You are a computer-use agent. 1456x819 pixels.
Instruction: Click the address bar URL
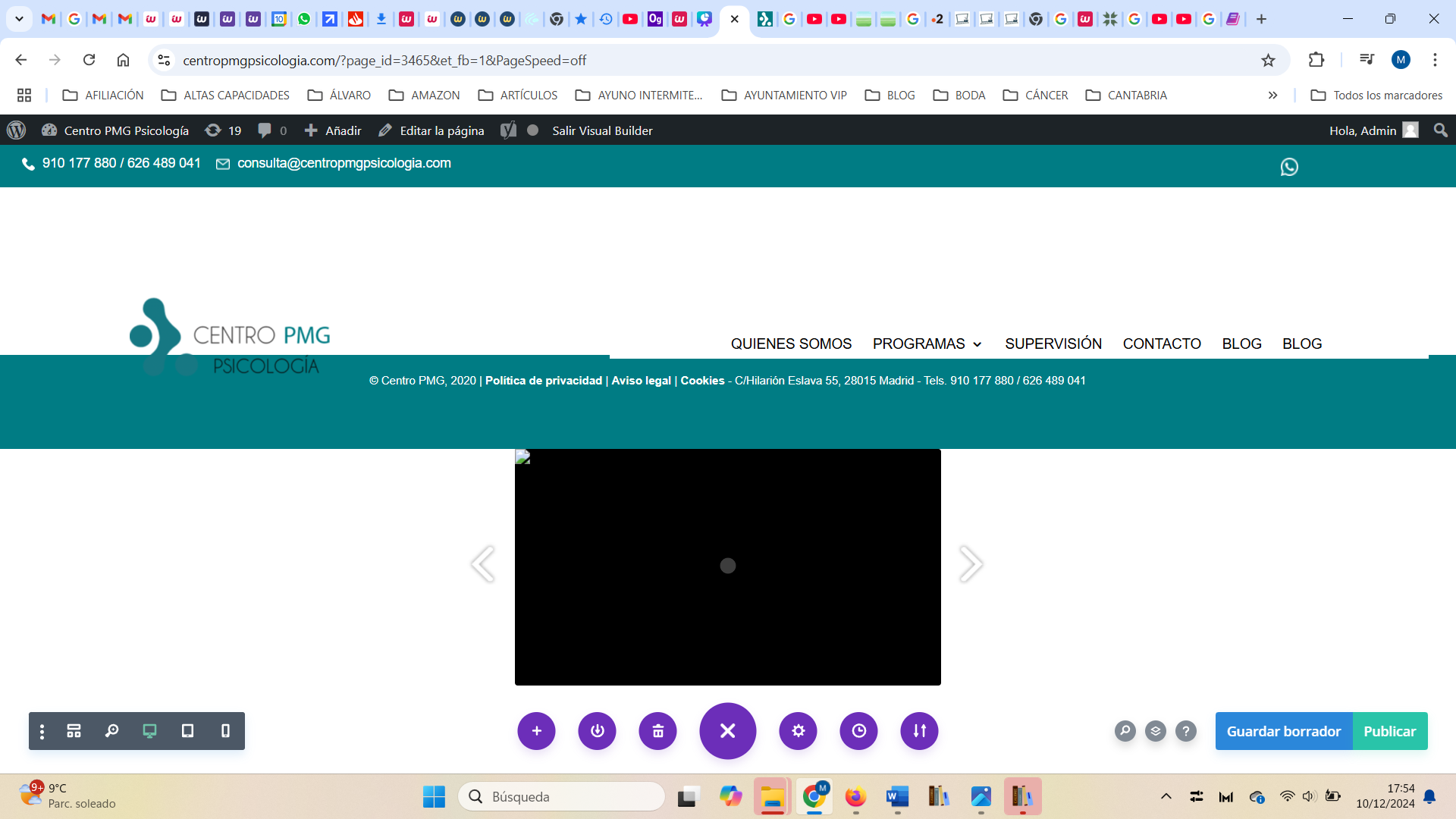pyautogui.click(x=384, y=60)
